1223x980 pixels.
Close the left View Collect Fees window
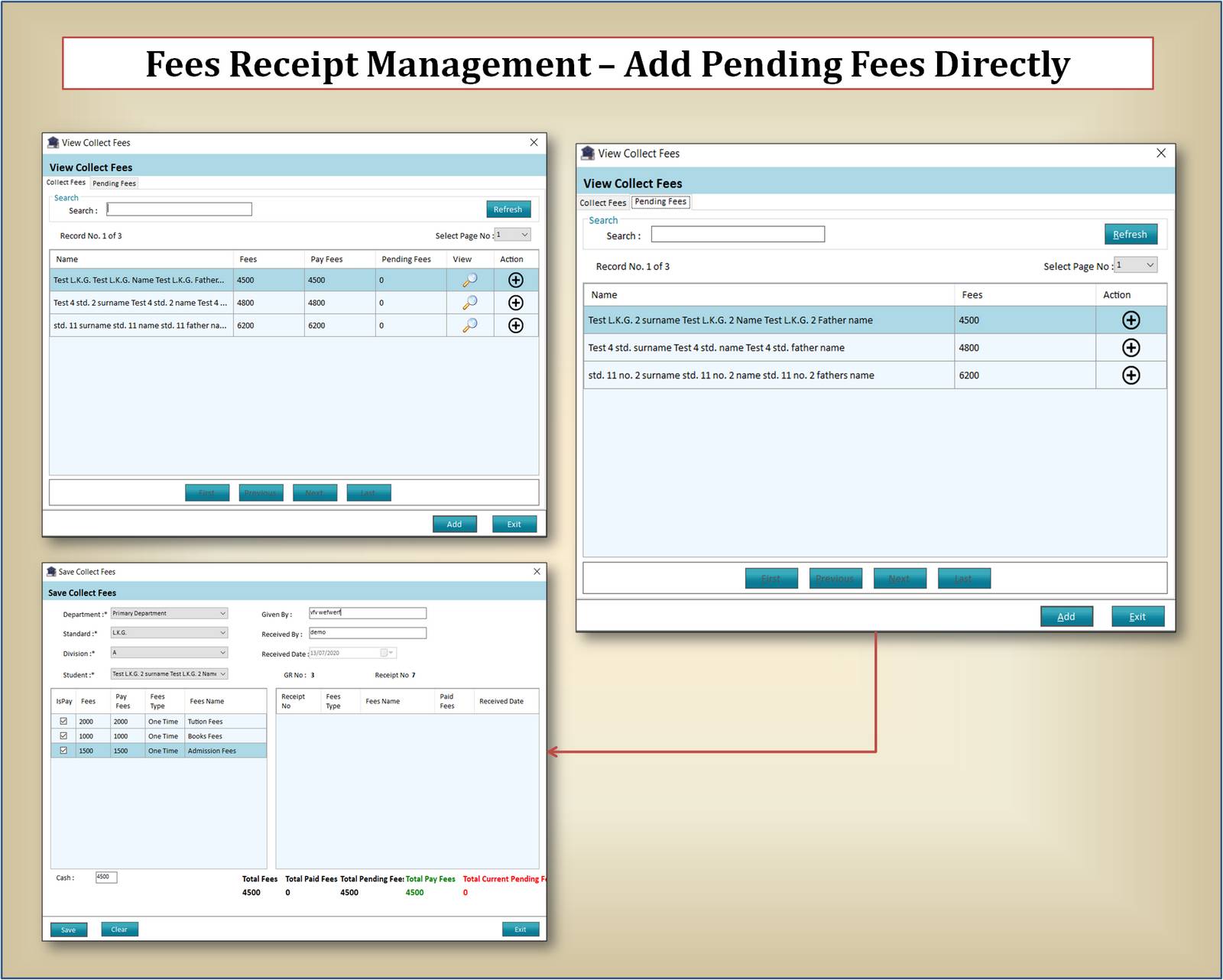pos(534,142)
